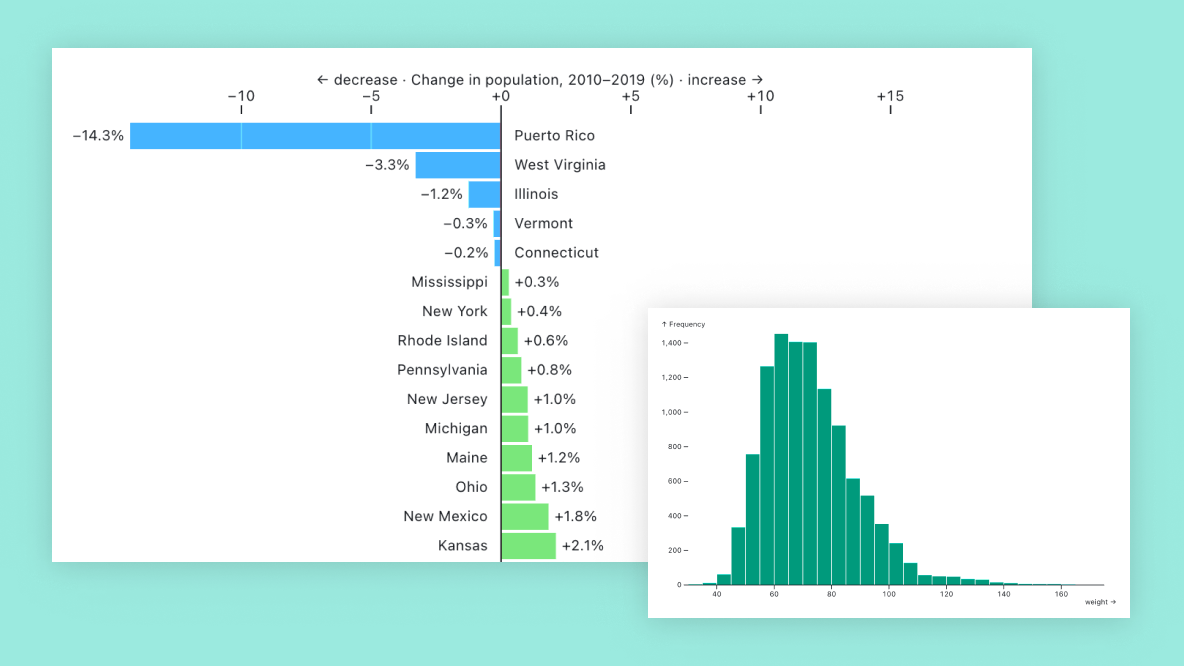Click the +0 baseline axis mark
The height and width of the screenshot is (666, 1184).
click(501, 96)
